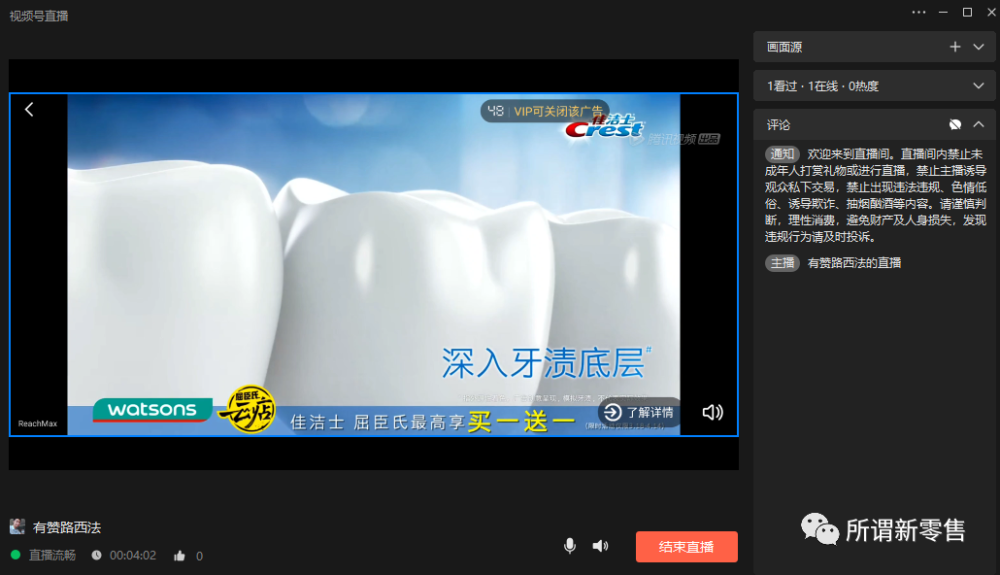
Task: Open the three-dot more options menu
Action: click(918, 12)
